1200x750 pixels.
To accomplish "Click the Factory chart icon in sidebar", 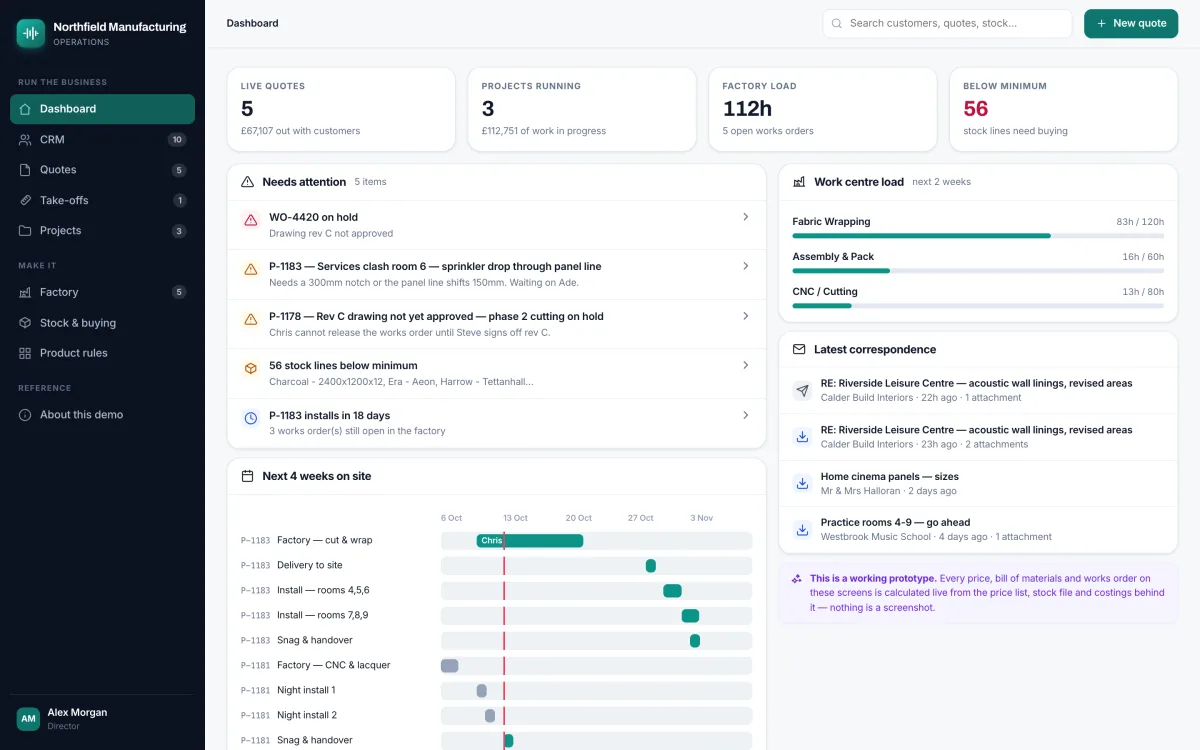I will (x=25, y=292).
